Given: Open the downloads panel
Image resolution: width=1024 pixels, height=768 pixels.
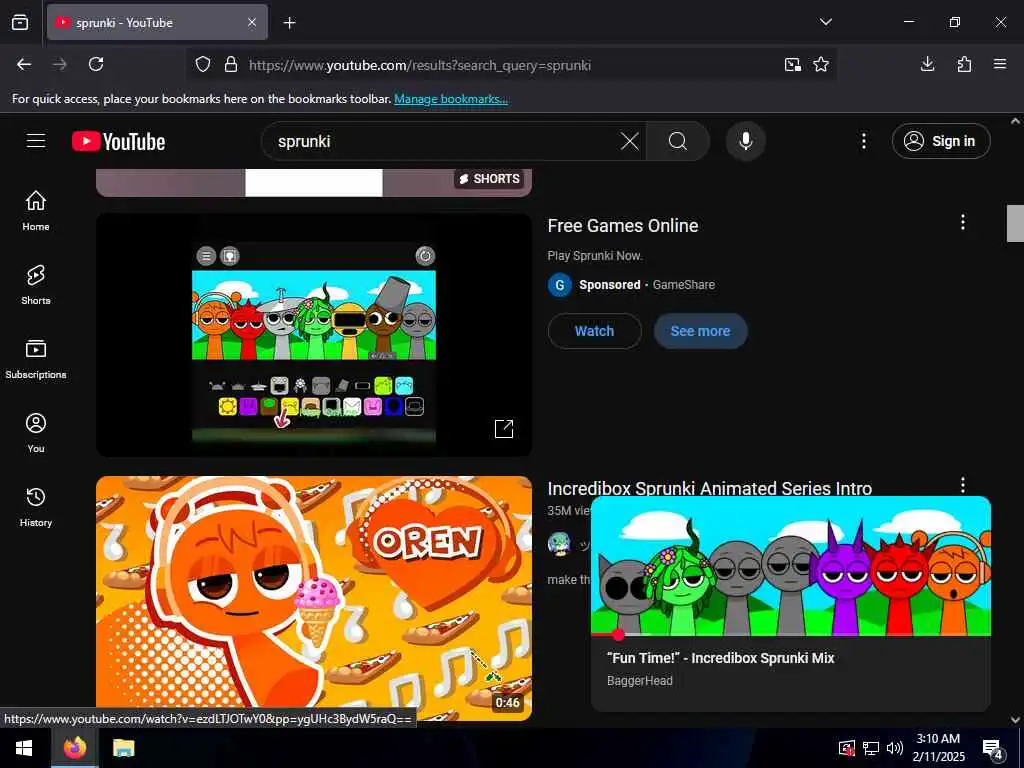Looking at the screenshot, I should [x=927, y=64].
